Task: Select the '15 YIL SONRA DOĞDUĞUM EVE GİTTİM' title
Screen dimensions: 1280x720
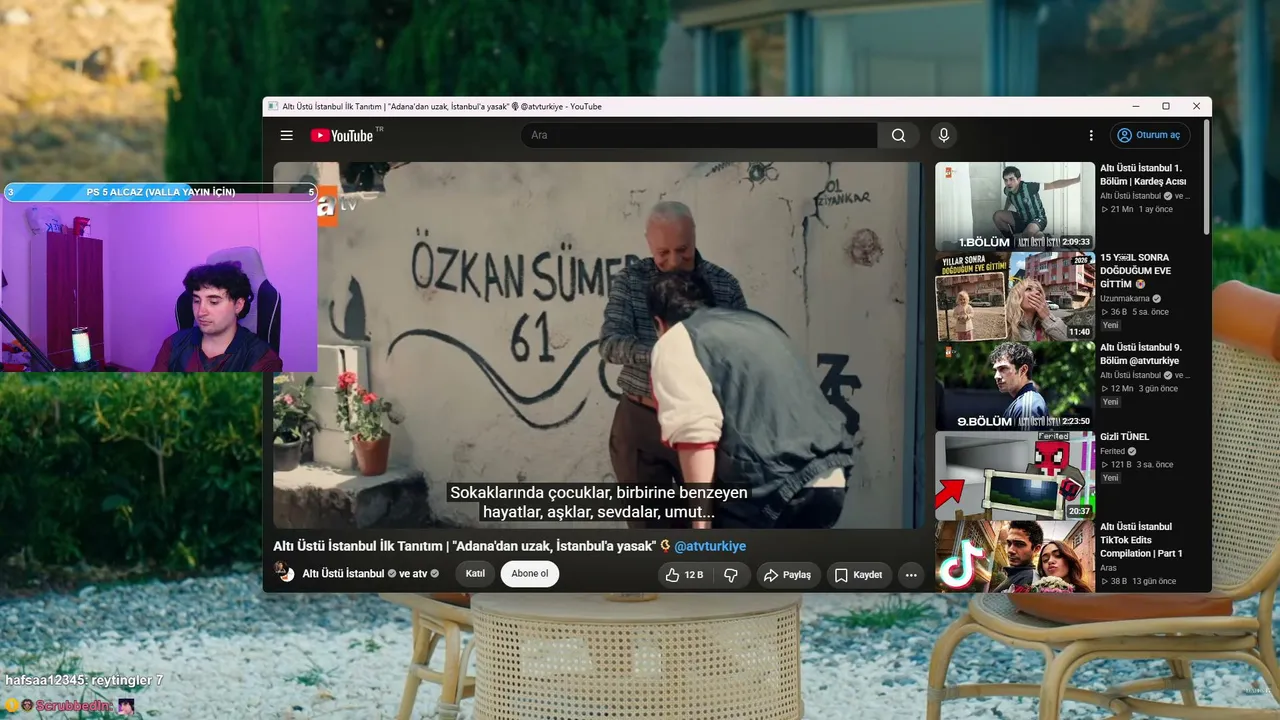Action: (1135, 270)
